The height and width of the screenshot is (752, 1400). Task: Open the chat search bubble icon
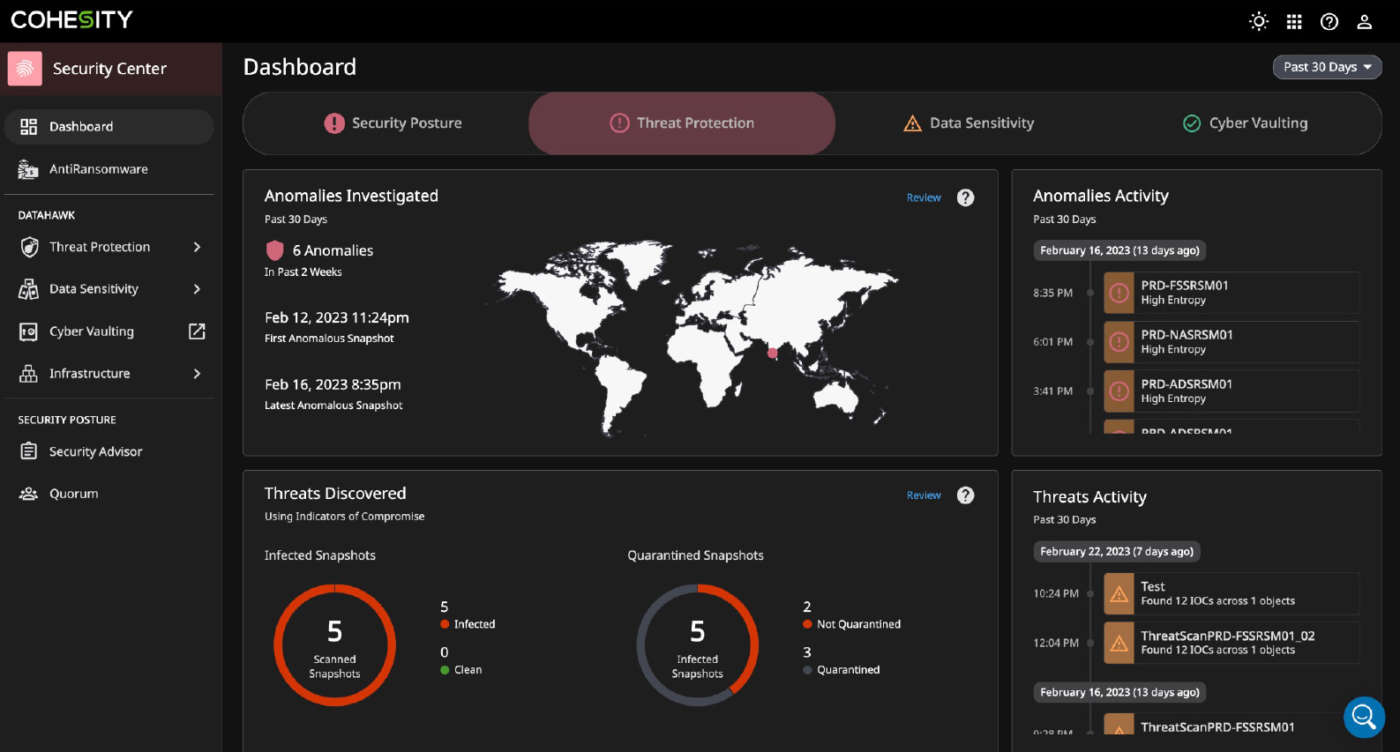1363,716
